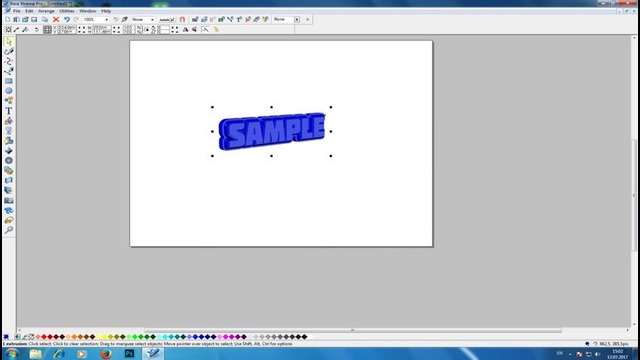The height and width of the screenshot is (360, 640).
Task: Select the Ellipse tool
Action: tap(9, 91)
